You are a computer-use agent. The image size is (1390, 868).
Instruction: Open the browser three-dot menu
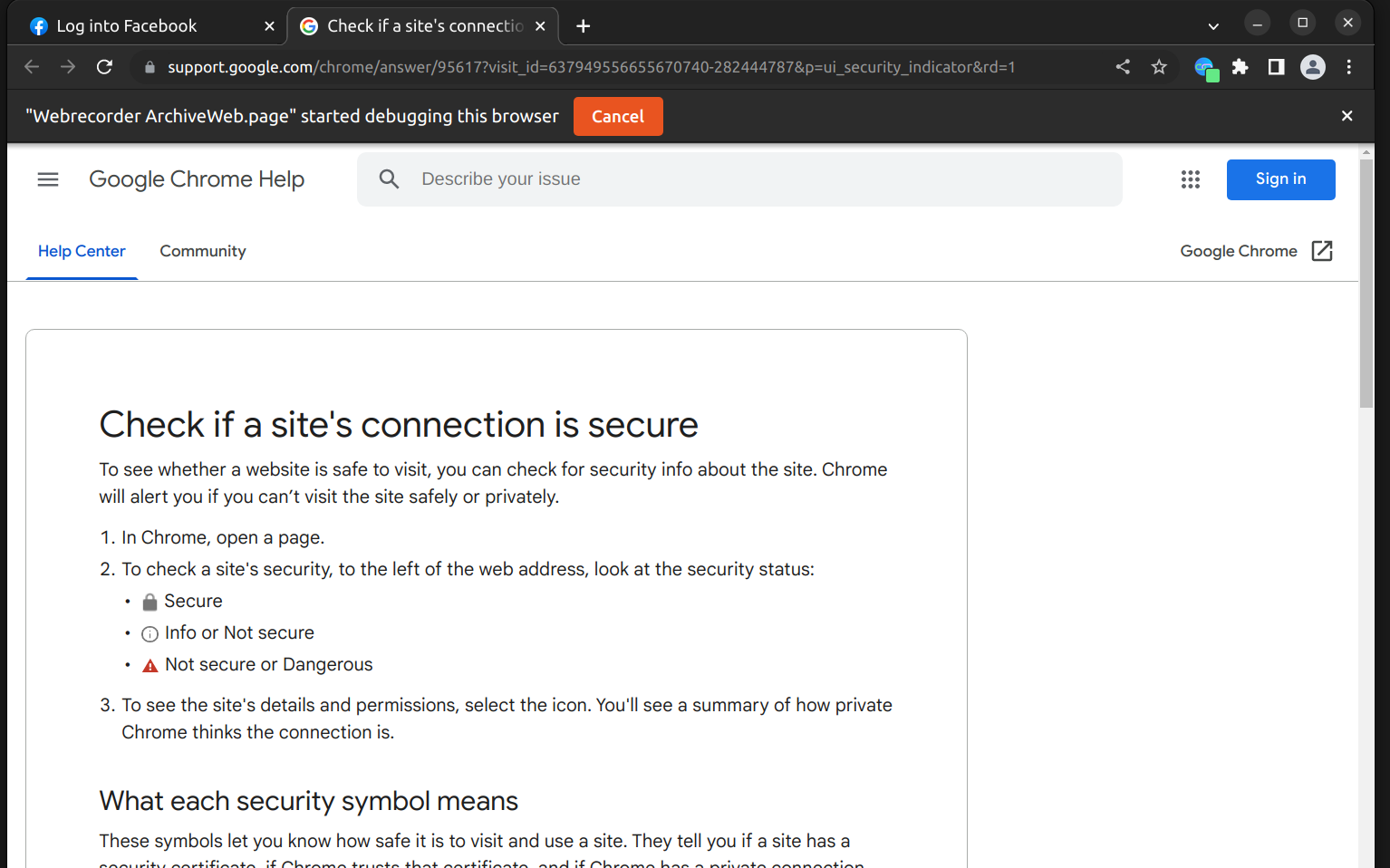[1349, 67]
